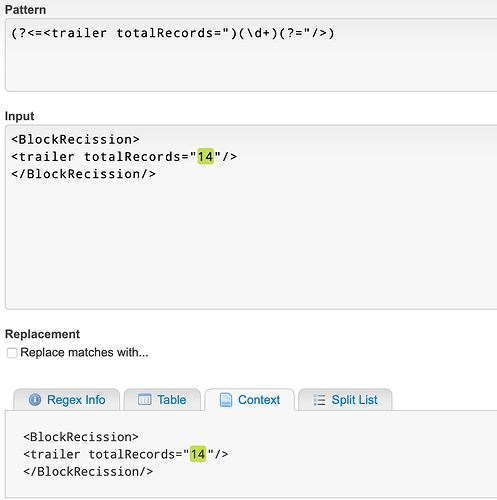Click the Input section label
Image resolution: width=497 pixels, height=500 pixels.
(x=19, y=116)
